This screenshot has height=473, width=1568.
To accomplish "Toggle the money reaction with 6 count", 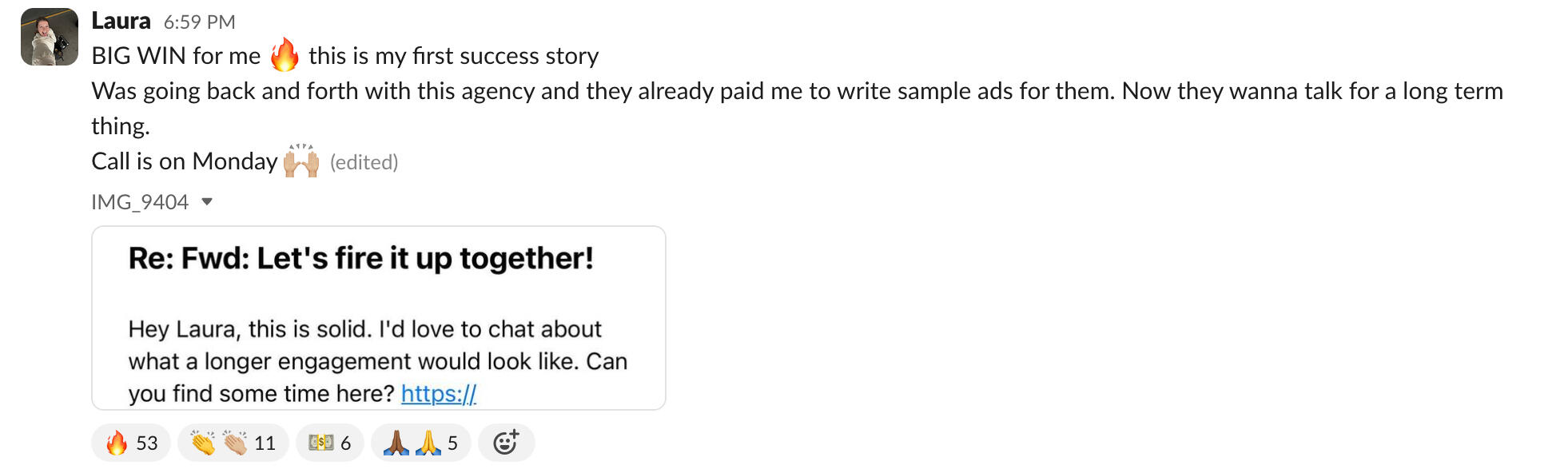I will coord(329,443).
